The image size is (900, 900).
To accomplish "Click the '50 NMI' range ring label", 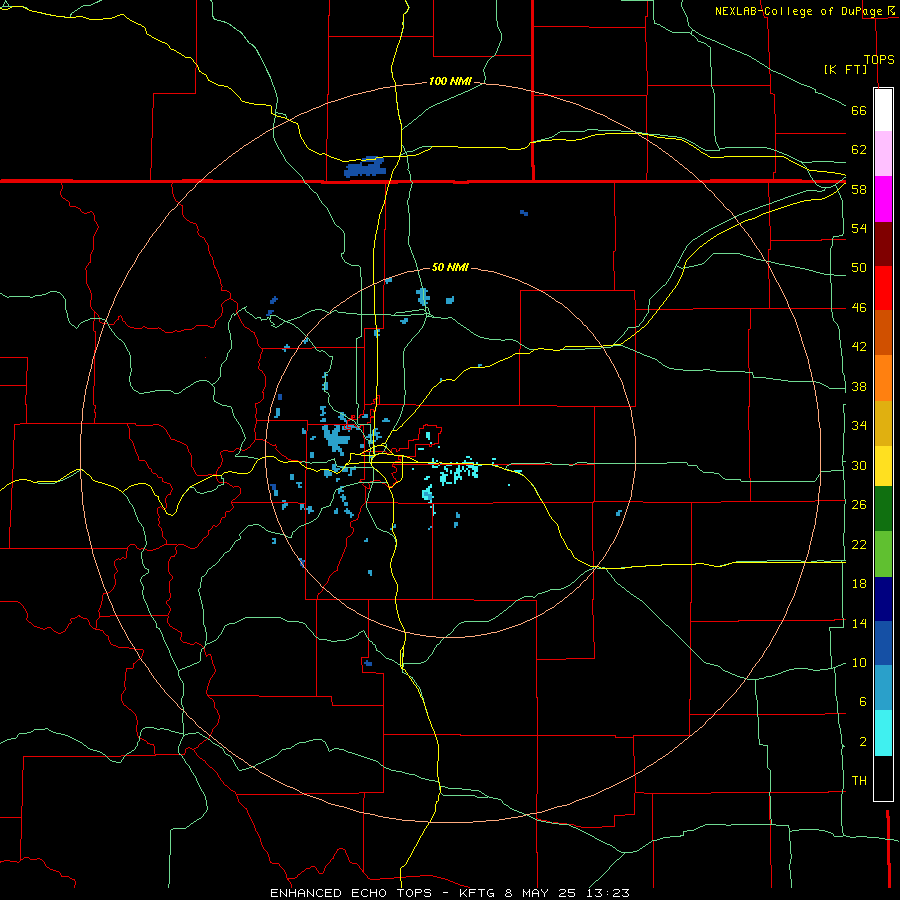I will click(450, 267).
